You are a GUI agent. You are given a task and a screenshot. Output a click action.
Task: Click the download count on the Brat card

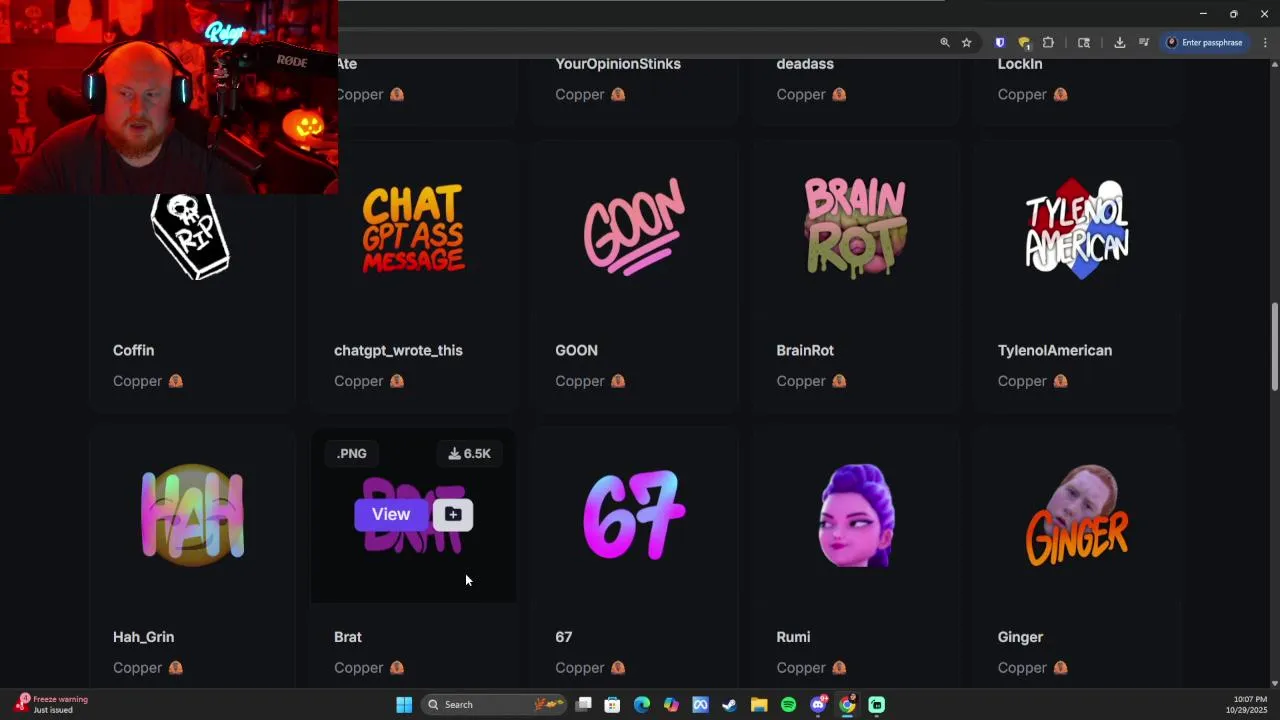point(469,453)
